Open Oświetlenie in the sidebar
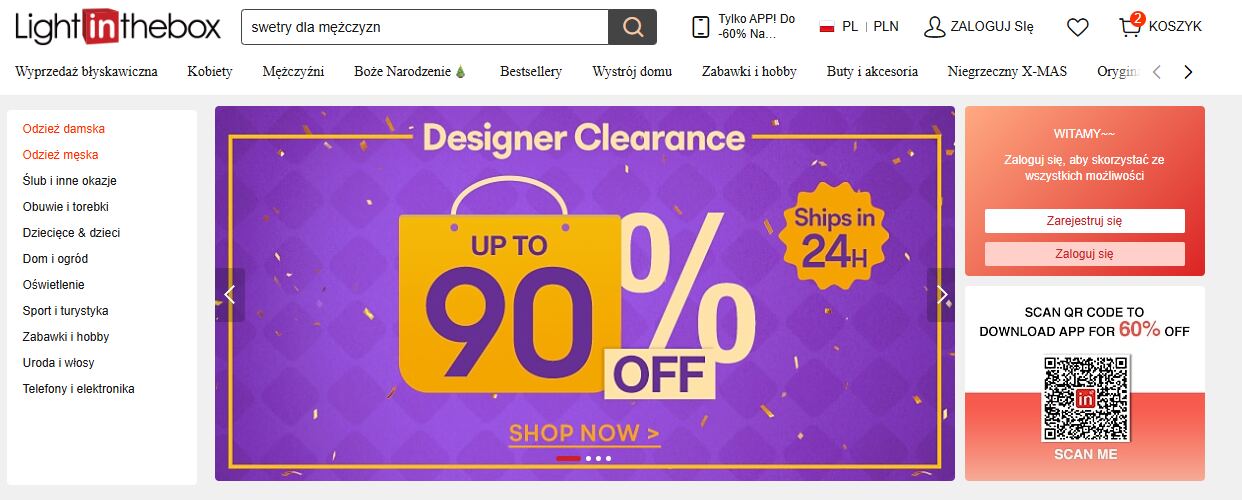The image size is (1242, 500). pos(54,285)
